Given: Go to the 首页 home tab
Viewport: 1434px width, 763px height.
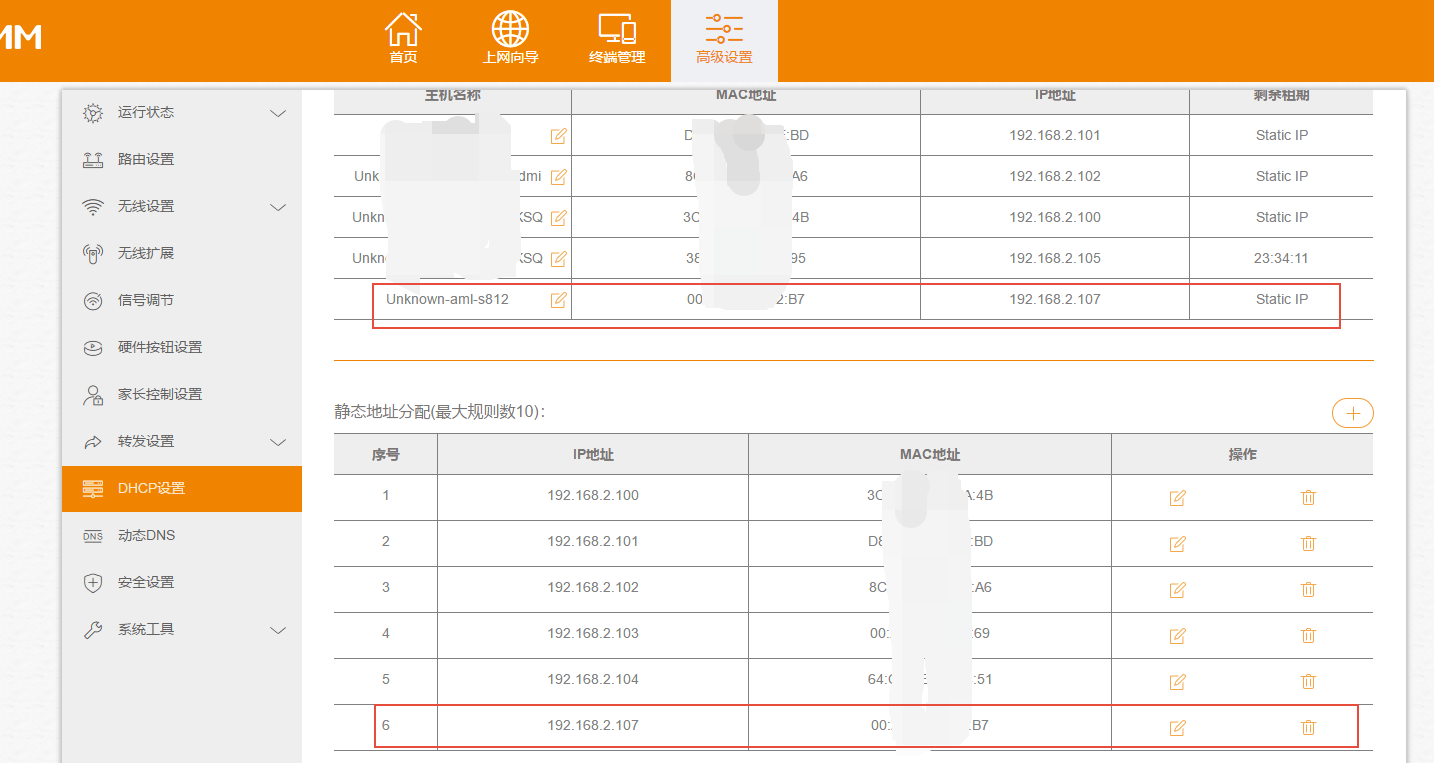Looking at the screenshot, I should click(x=403, y=40).
